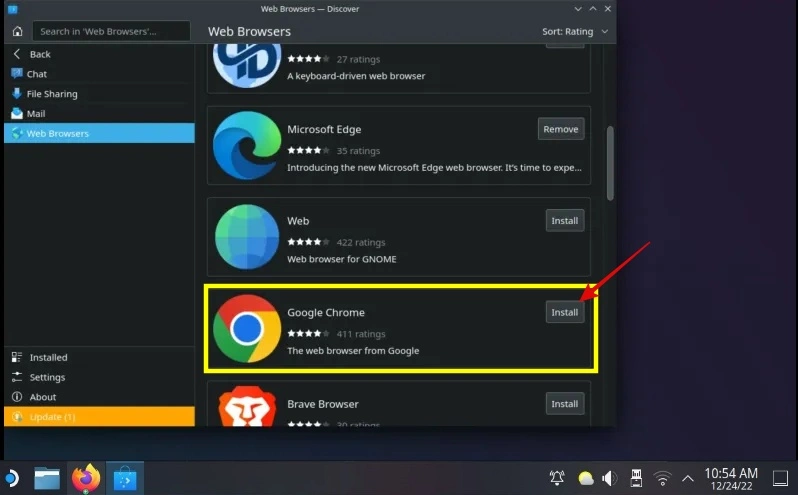Screen dimensions: 798x495
Task: Click the Google Chrome logo icon
Action: pos(247,329)
